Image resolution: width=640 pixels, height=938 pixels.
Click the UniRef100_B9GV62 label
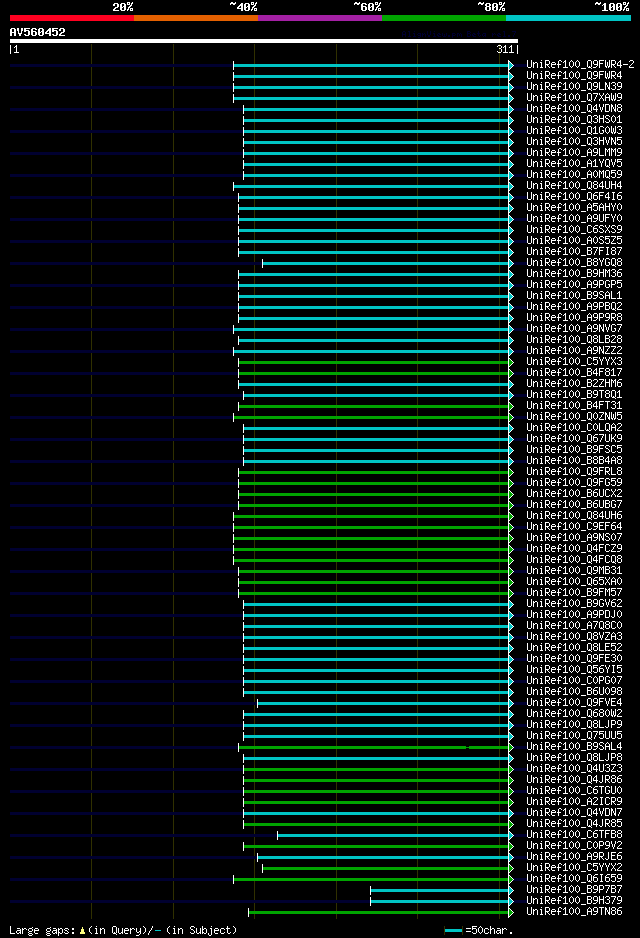coord(574,604)
